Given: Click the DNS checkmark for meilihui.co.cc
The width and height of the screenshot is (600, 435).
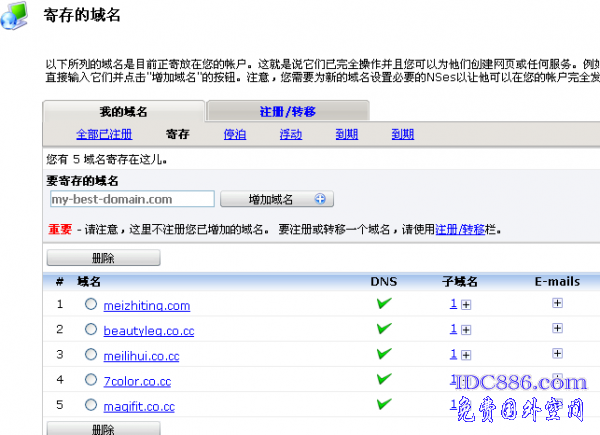Looking at the screenshot, I should (384, 354).
